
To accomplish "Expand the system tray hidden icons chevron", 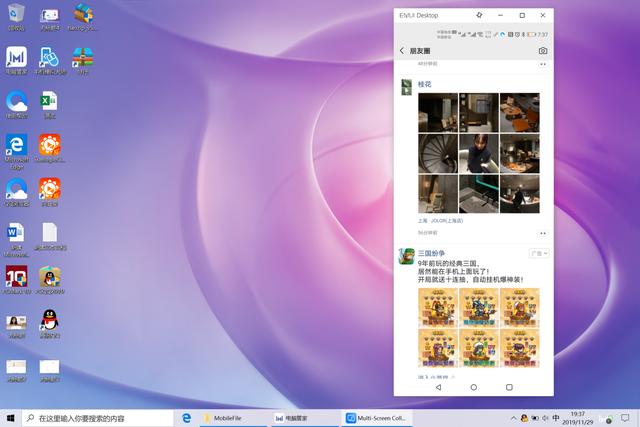I will click(x=513, y=418).
